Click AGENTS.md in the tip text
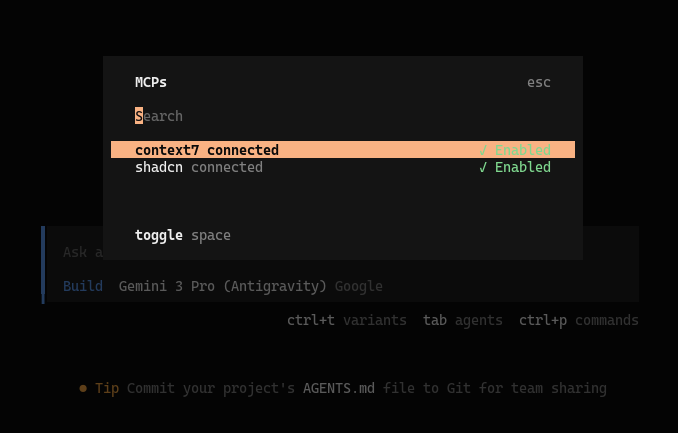 click(x=338, y=388)
